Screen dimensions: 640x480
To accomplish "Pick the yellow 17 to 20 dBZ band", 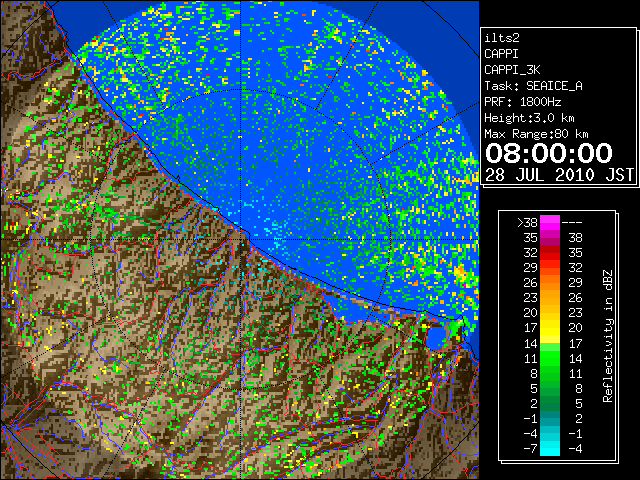I will pos(550,328).
